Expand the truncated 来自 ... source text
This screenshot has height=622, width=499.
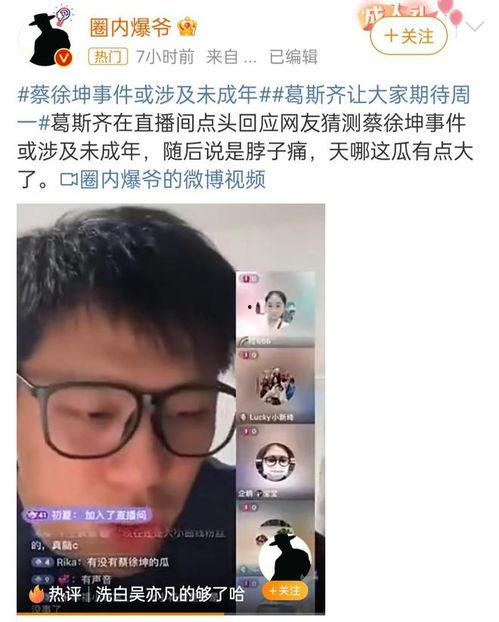231,57
